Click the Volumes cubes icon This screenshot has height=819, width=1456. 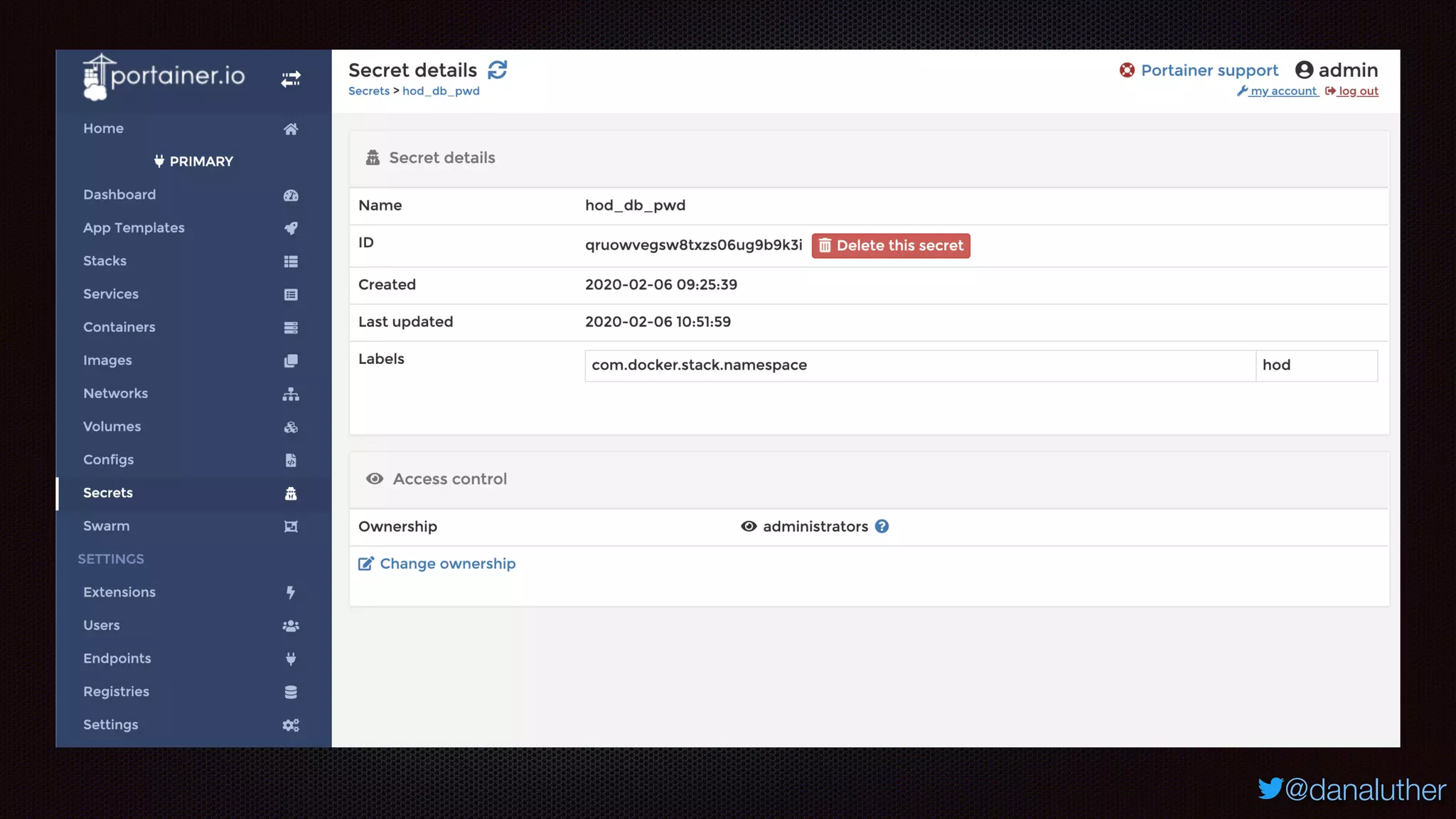(x=290, y=427)
